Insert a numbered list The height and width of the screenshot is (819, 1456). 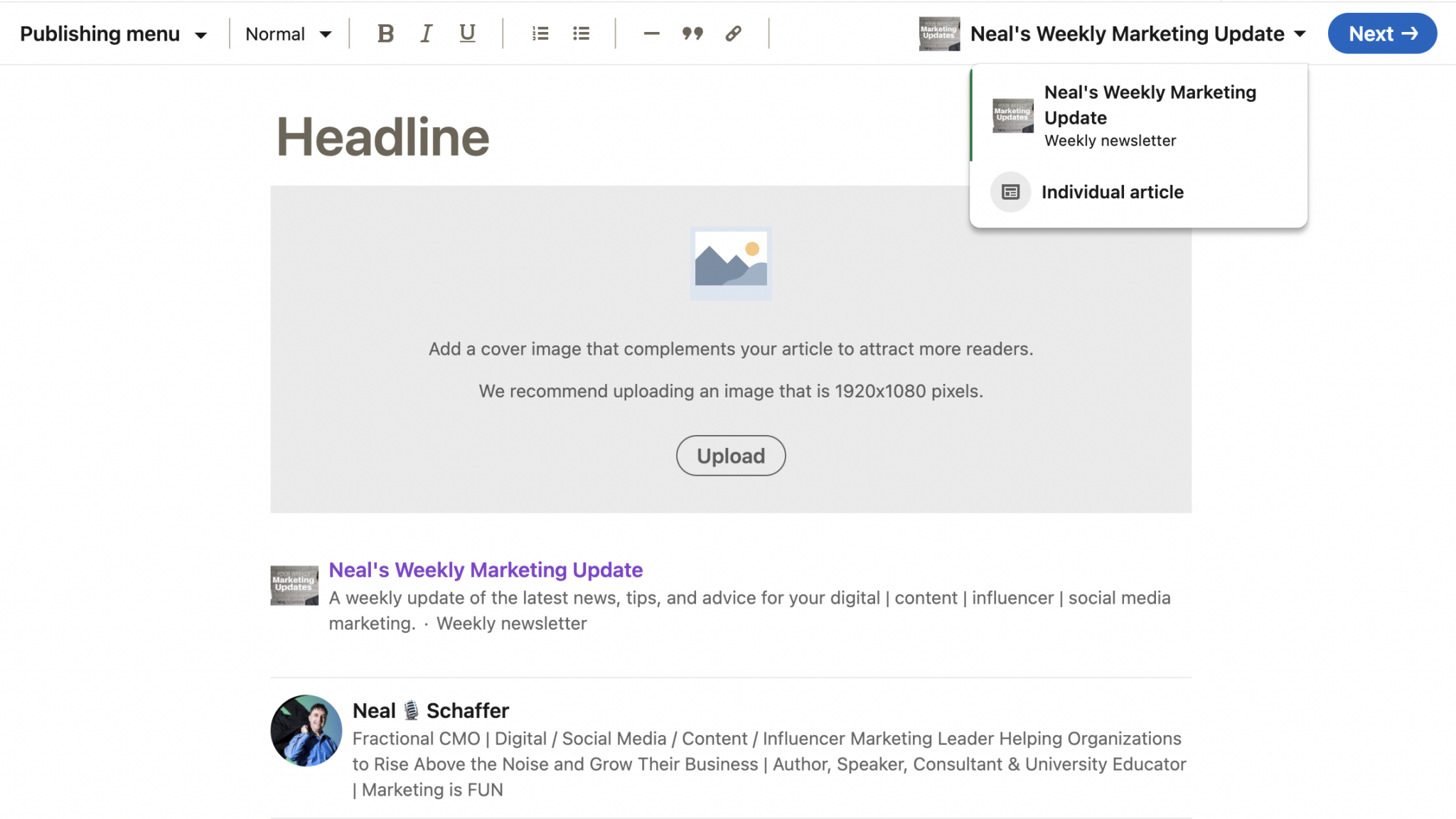(x=540, y=33)
